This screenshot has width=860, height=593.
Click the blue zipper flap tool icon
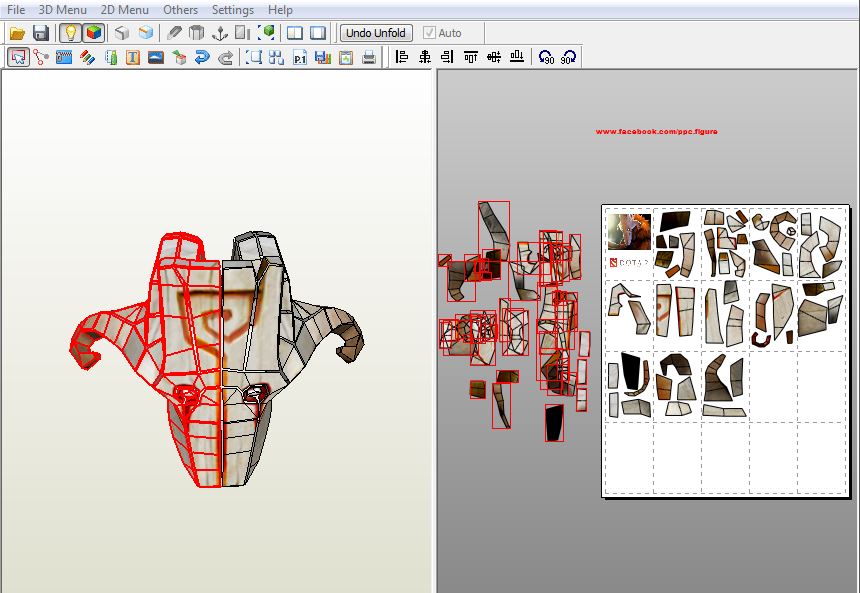tap(64, 57)
